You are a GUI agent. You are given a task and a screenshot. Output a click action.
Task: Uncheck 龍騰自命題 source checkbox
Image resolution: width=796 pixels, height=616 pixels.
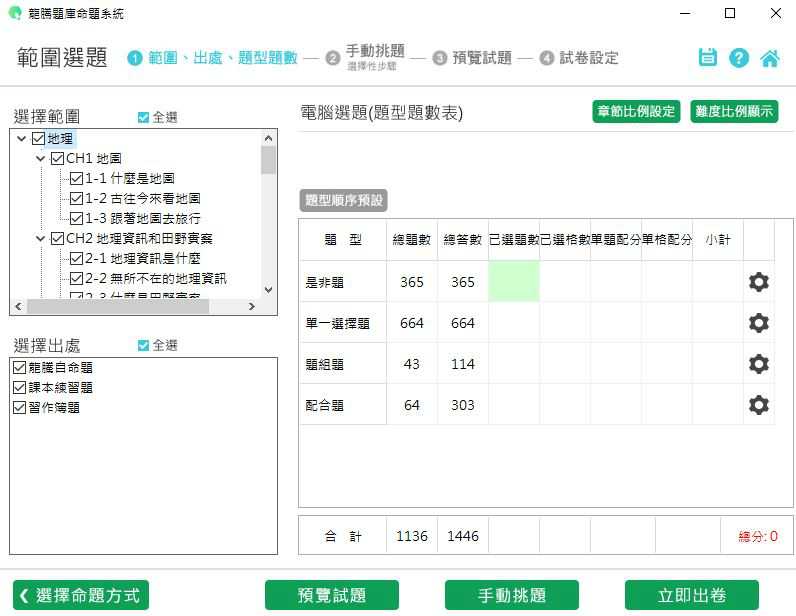19,367
